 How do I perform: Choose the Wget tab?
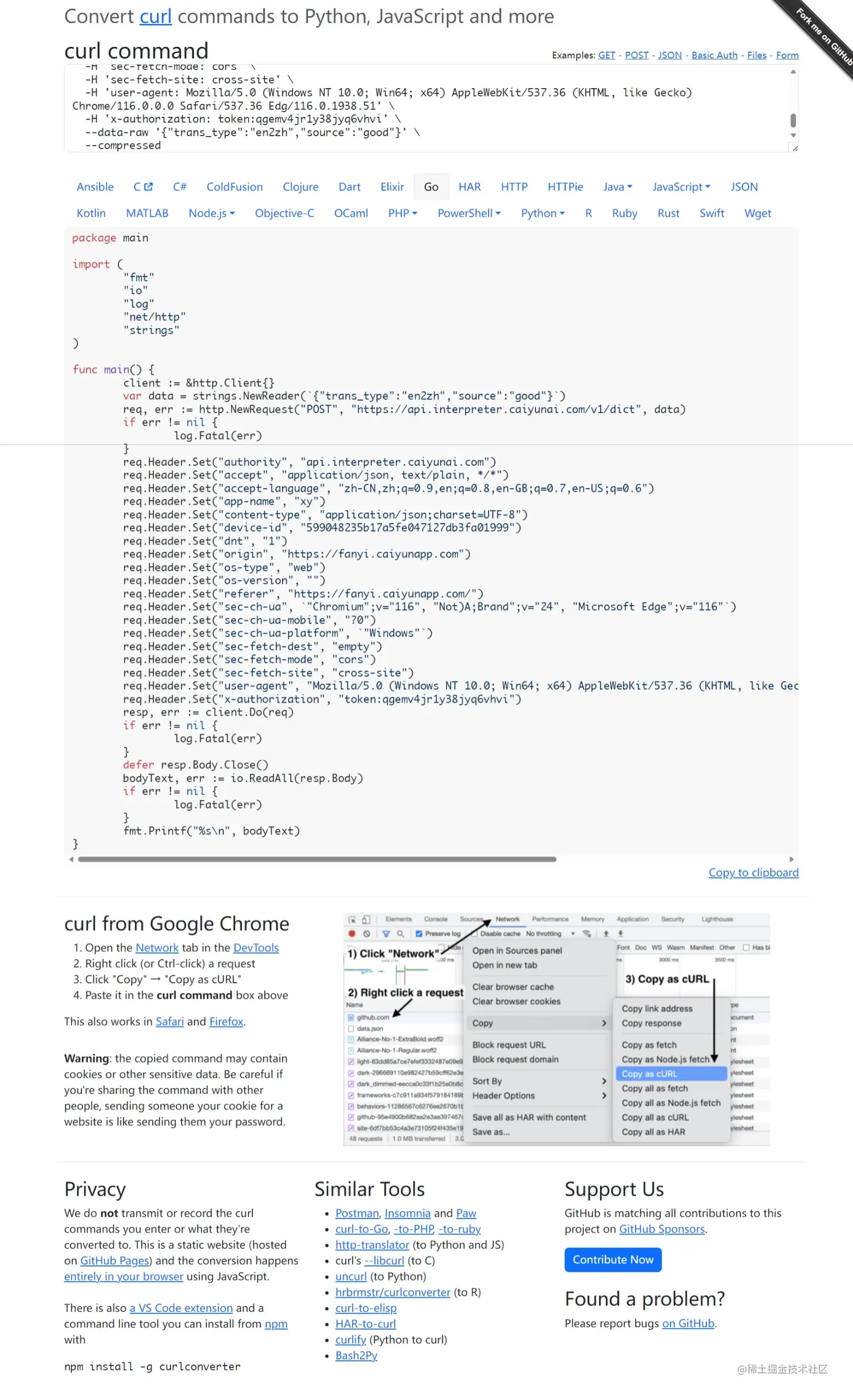758,213
